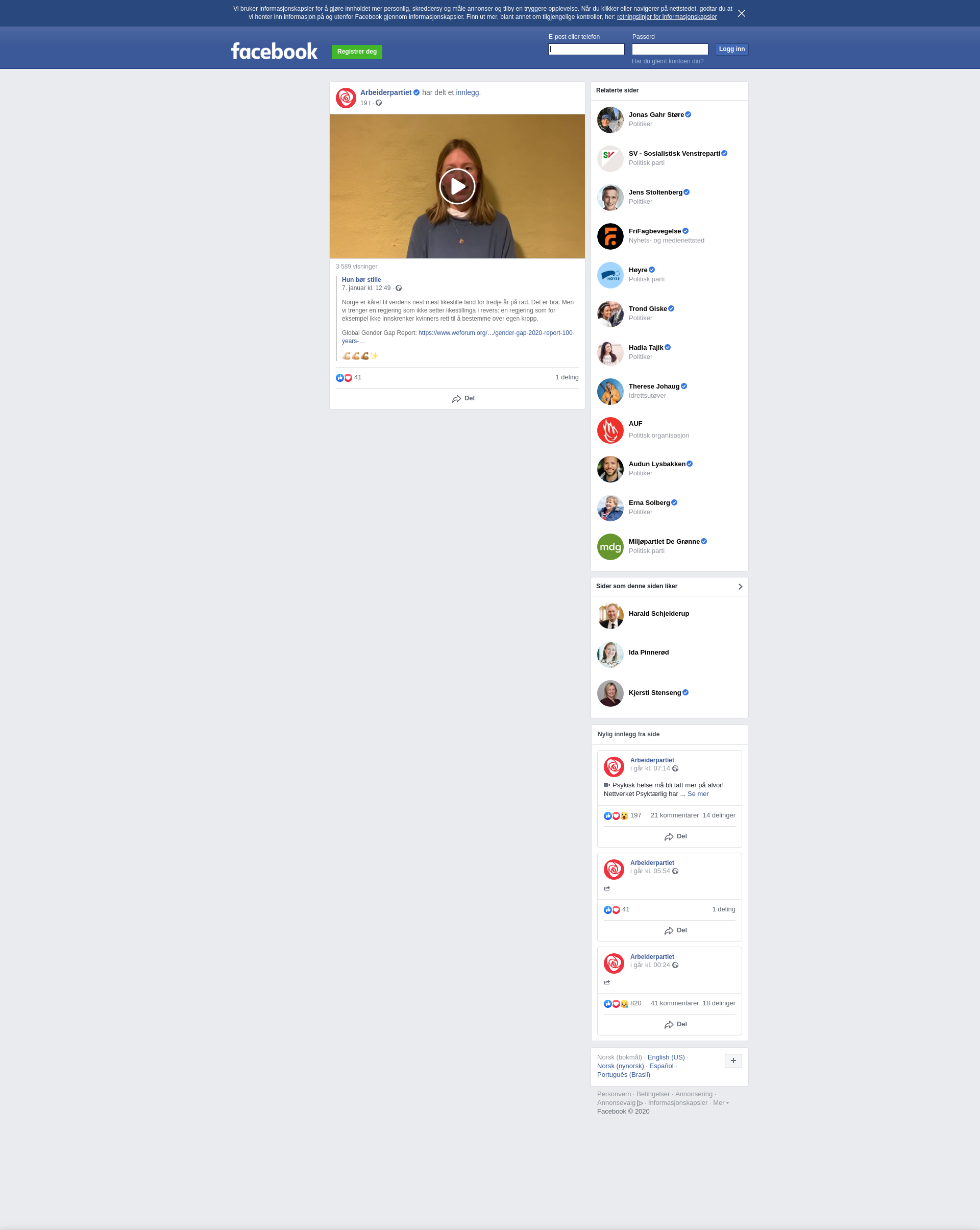Click reaction icons next to 197

pyautogui.click(x=616, y=816)
